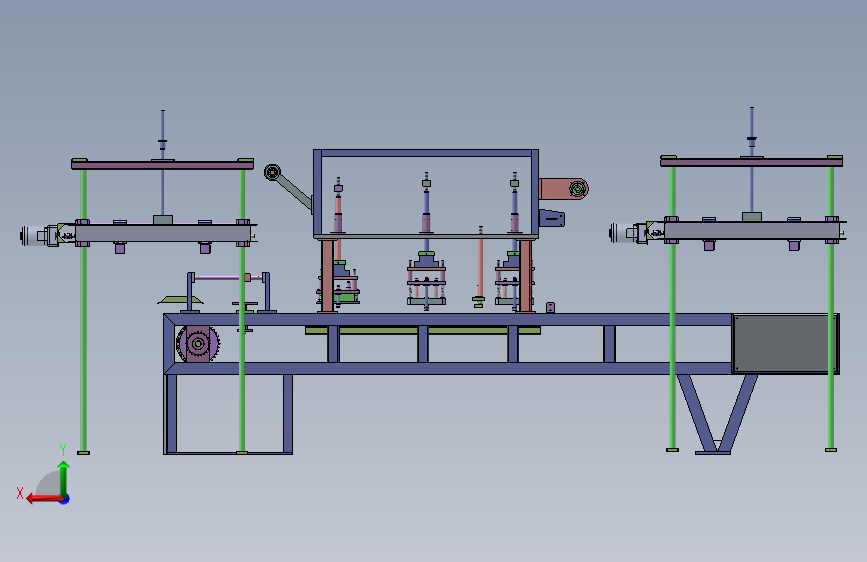
Task: Click the red X axis arrow of triad
Action: coord(45,498)
